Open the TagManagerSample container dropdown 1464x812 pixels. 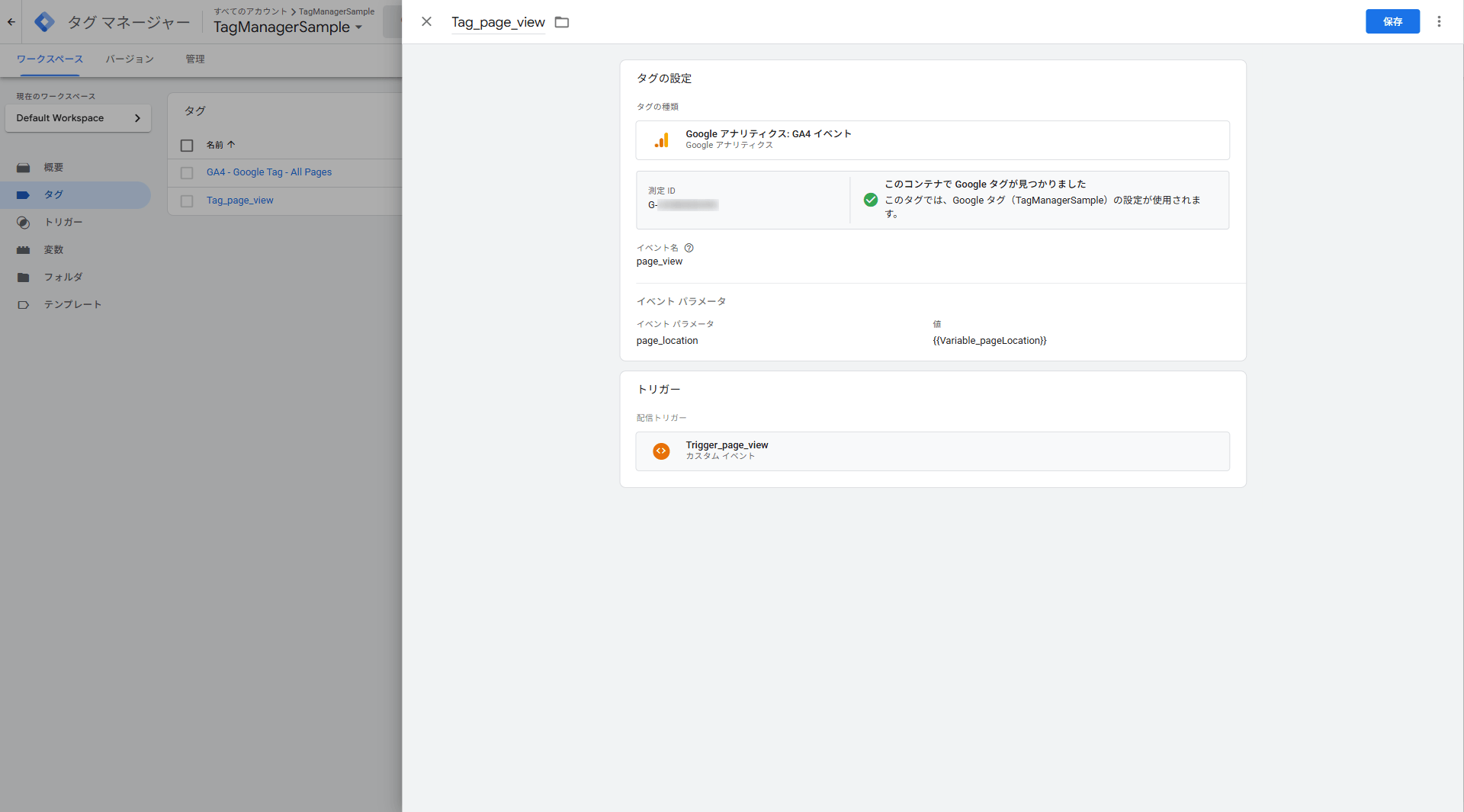tap(288, 27)
